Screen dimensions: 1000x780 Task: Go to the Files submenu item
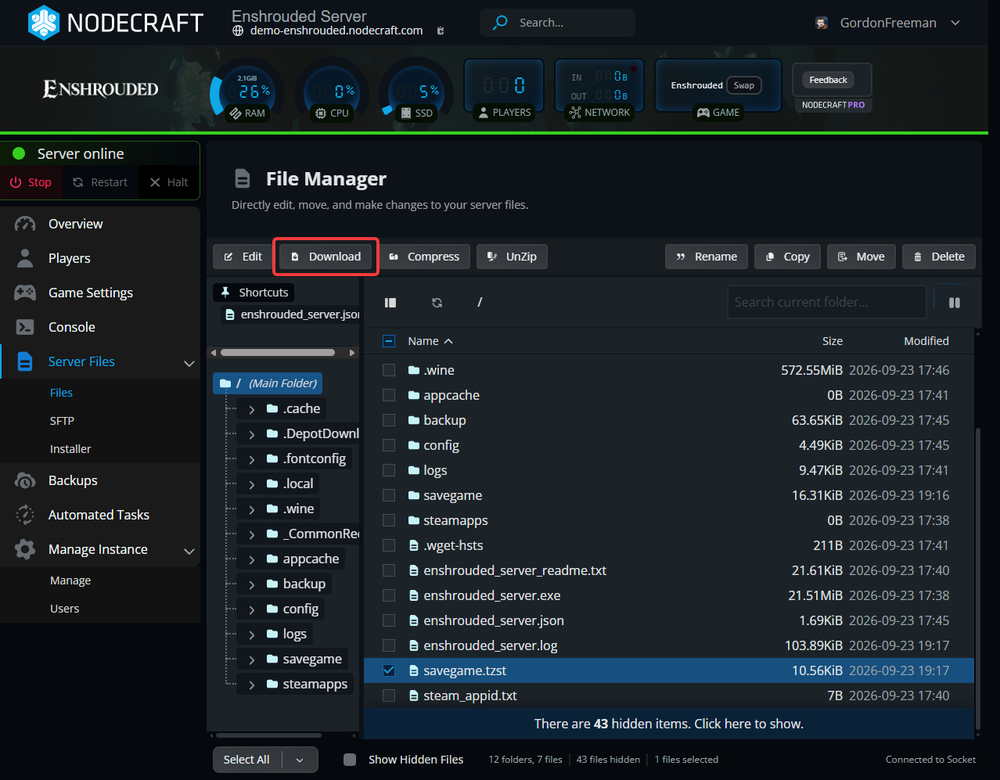tap(61, 393)
